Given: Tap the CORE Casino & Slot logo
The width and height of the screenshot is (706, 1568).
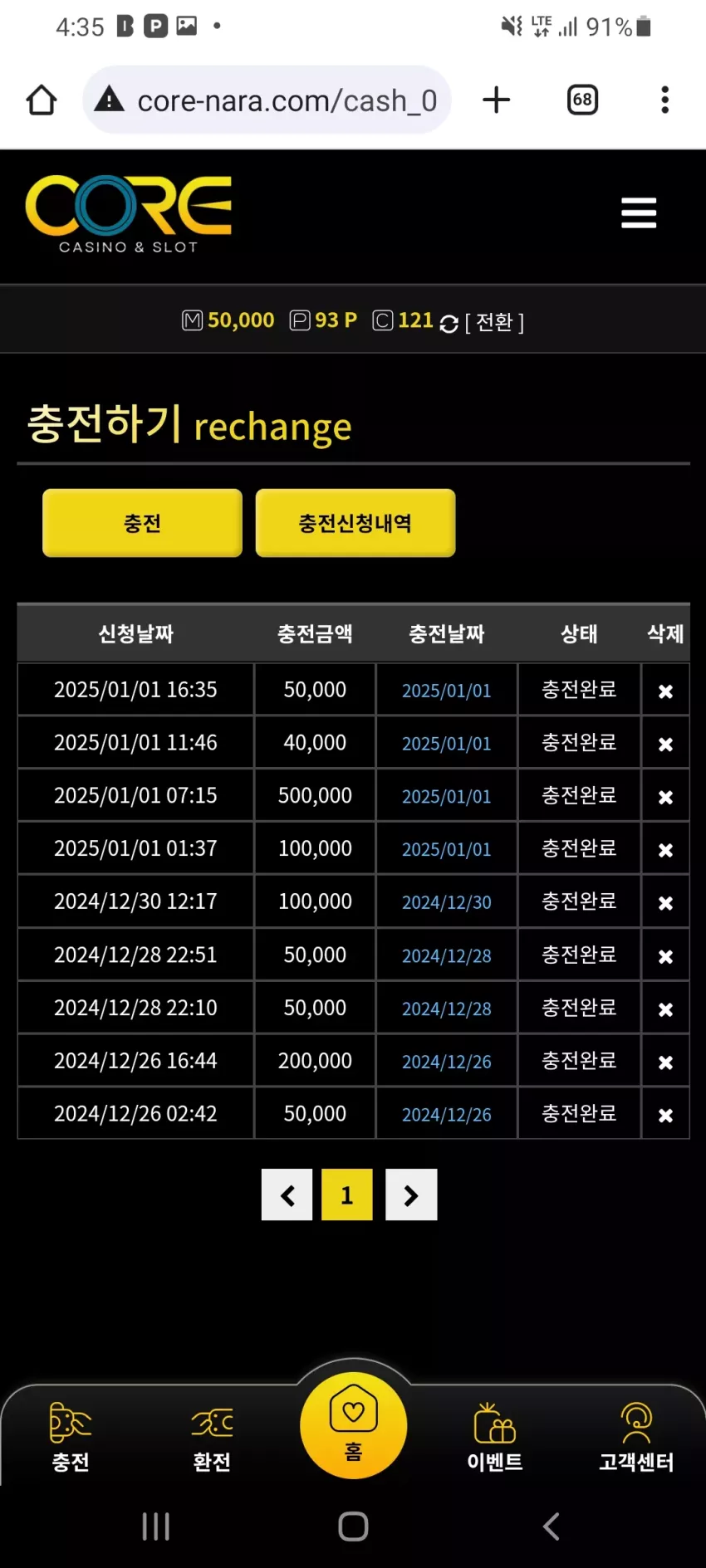Looking at the screenshot, I should [x=129, y=214].
